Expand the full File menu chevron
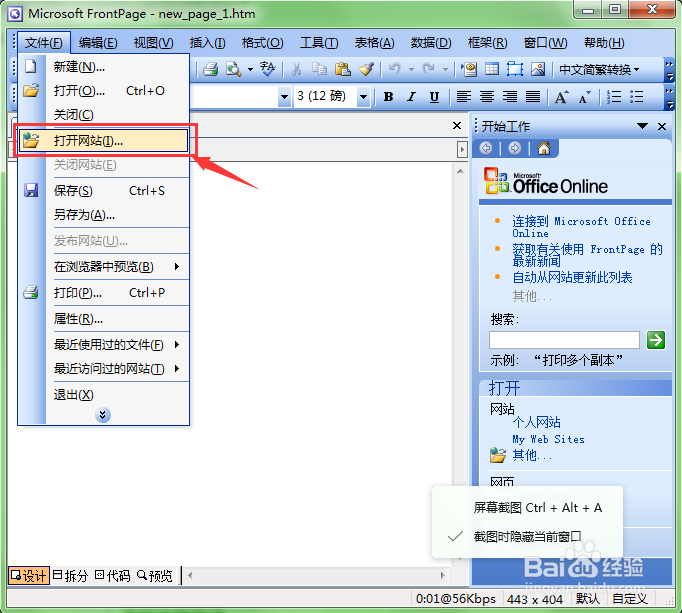 [103, 415]
